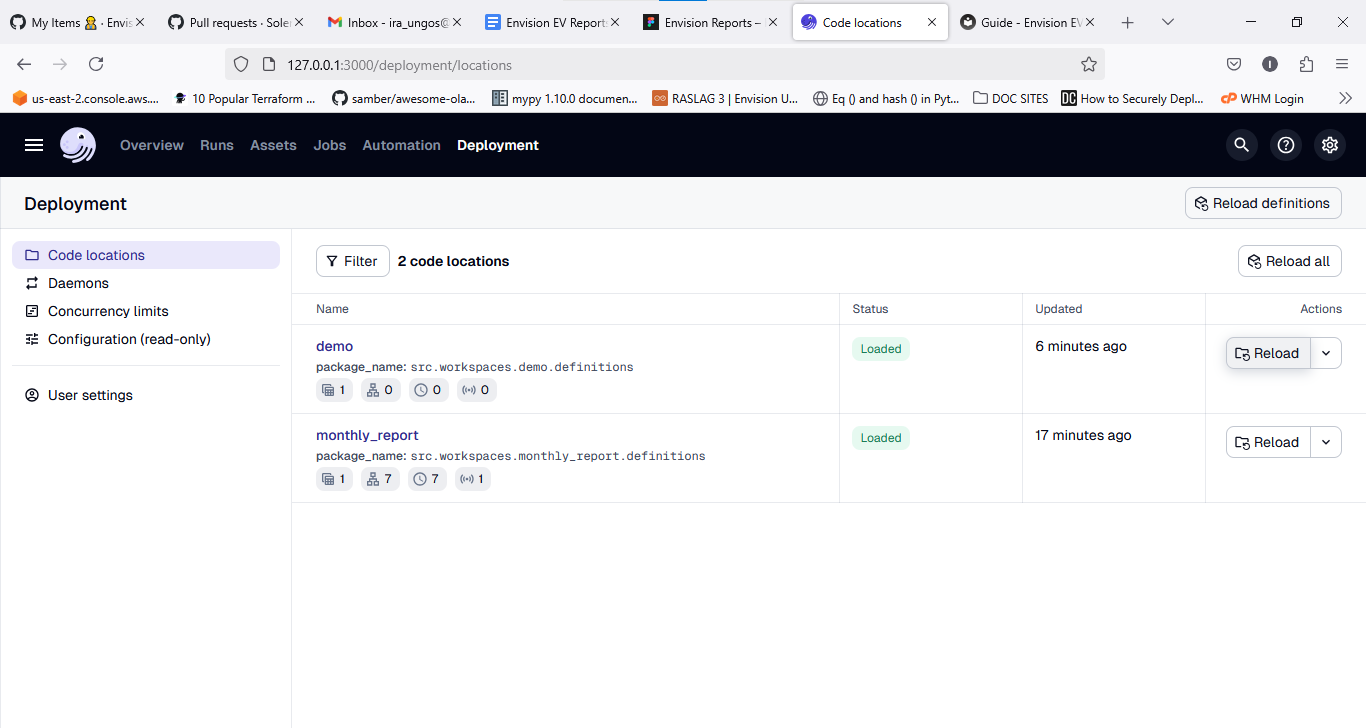Click monthly_report jobs count badge

coord(380,479)
